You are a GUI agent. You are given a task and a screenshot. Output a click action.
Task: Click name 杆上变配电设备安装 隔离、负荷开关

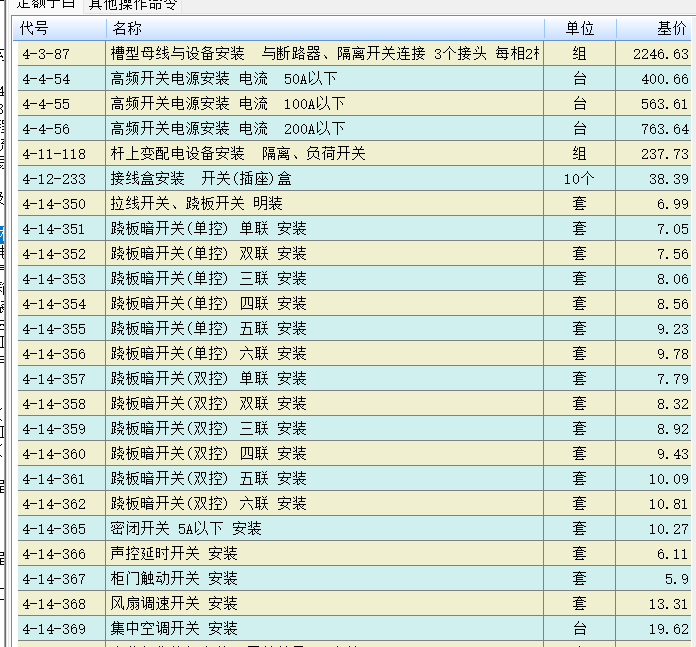pyautogui.click(x=238, y=154)
